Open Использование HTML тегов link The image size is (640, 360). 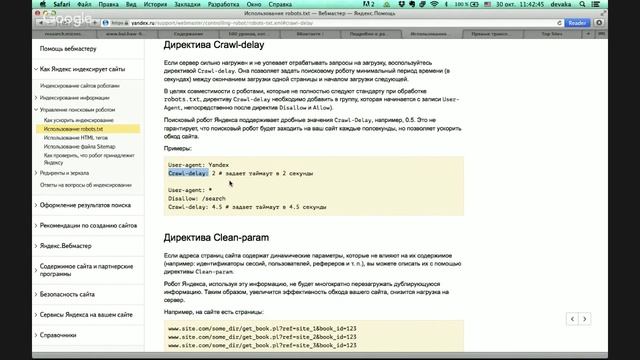76,138
